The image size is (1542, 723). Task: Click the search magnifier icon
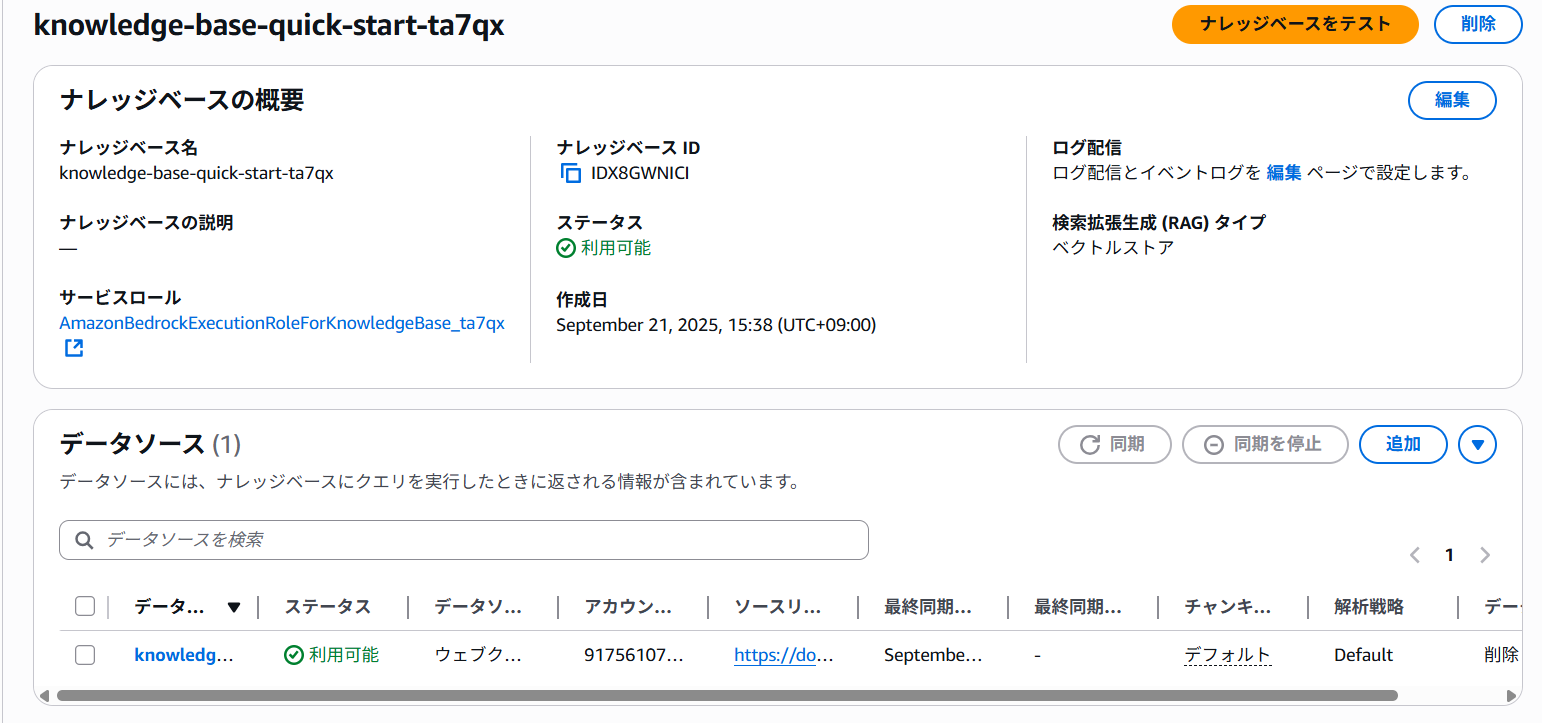point(84,540)
